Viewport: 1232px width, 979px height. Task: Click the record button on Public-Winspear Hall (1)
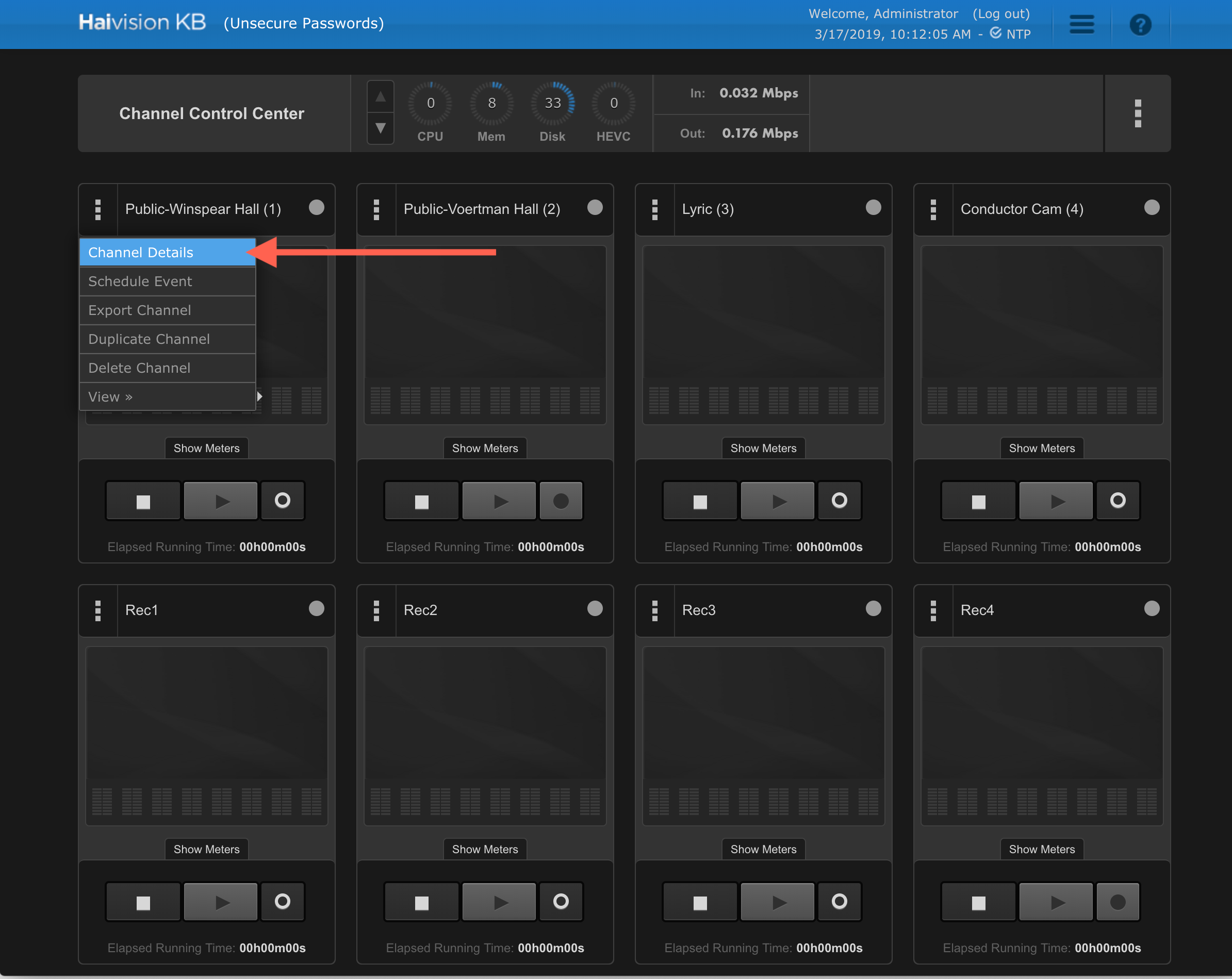pos(283,500)
